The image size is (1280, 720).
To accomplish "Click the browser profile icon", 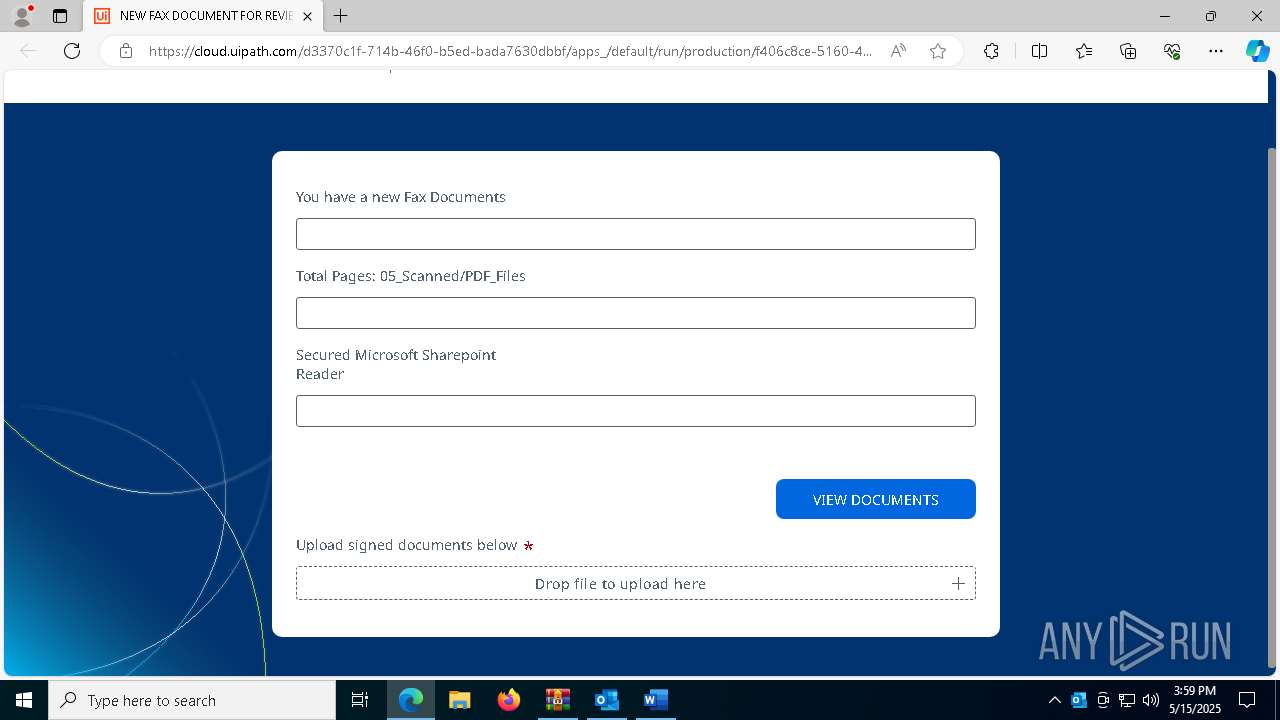I will [x=22, y=16].
